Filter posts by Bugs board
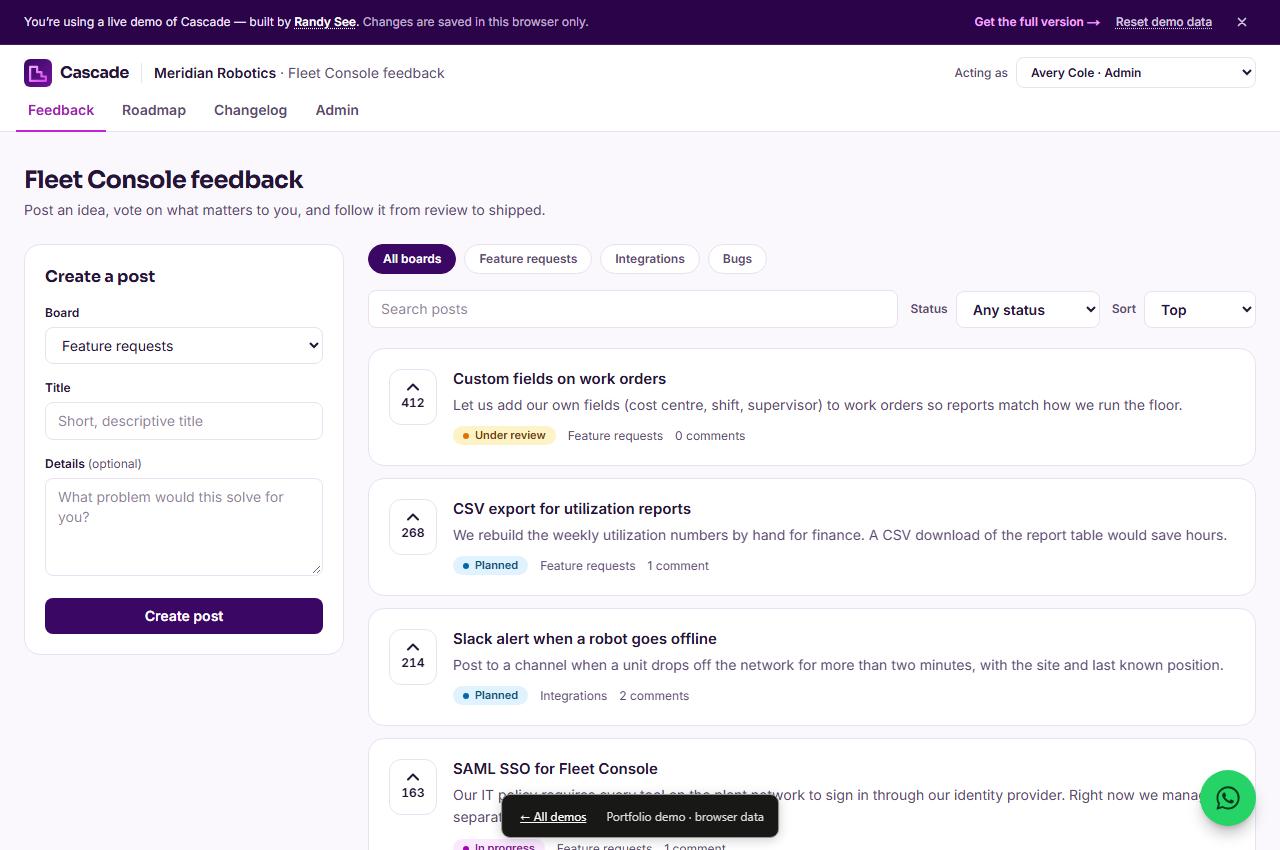This screenshot has height=850, width=1280. point(737,259)
